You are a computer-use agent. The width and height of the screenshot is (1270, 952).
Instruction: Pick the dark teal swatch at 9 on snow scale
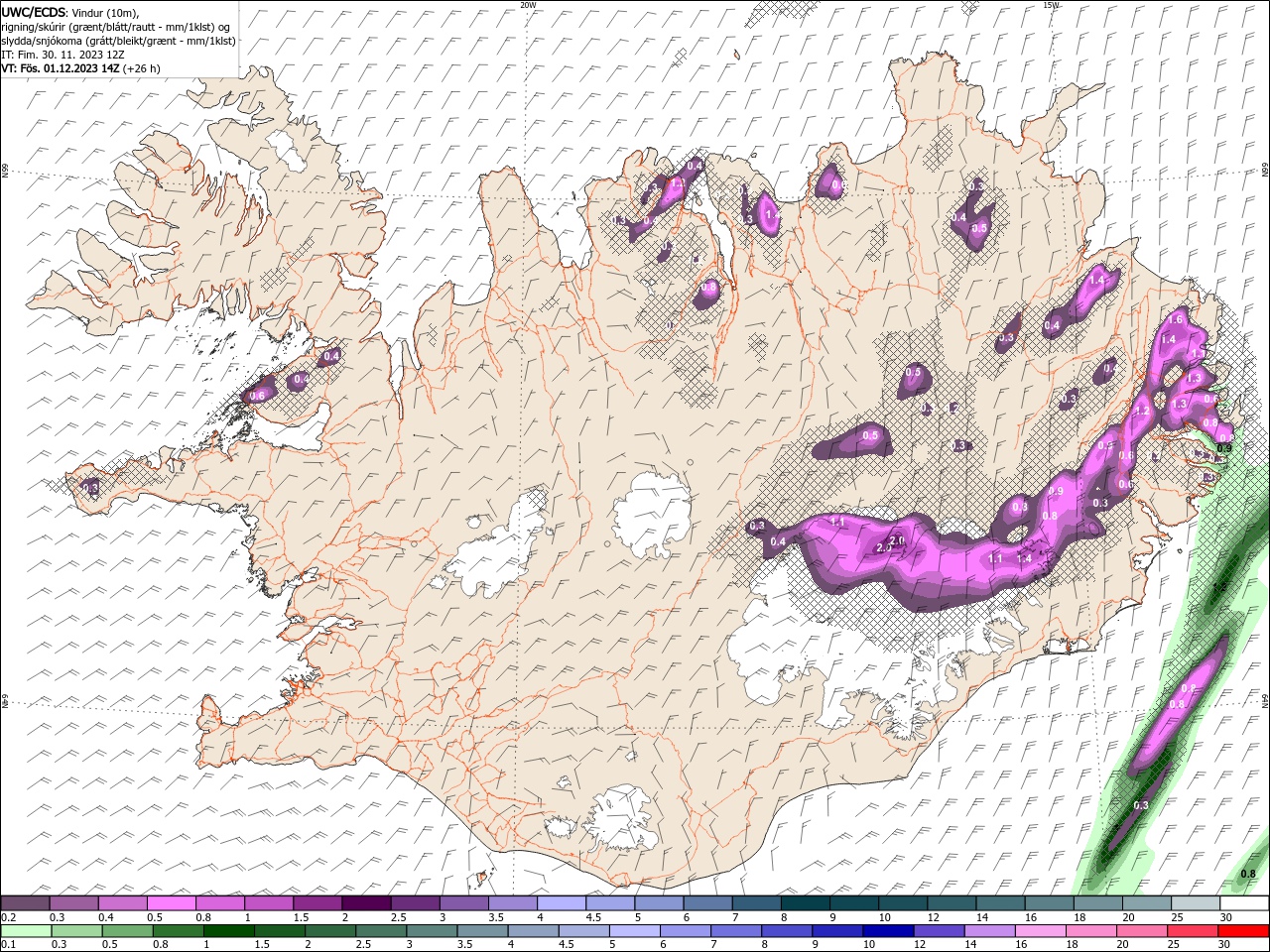tap(852, 903)
